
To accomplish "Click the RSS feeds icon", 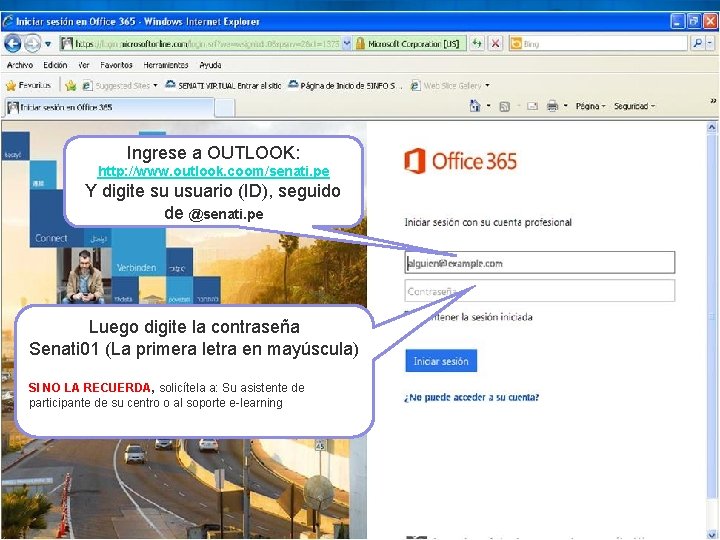I will click(504, 107).
